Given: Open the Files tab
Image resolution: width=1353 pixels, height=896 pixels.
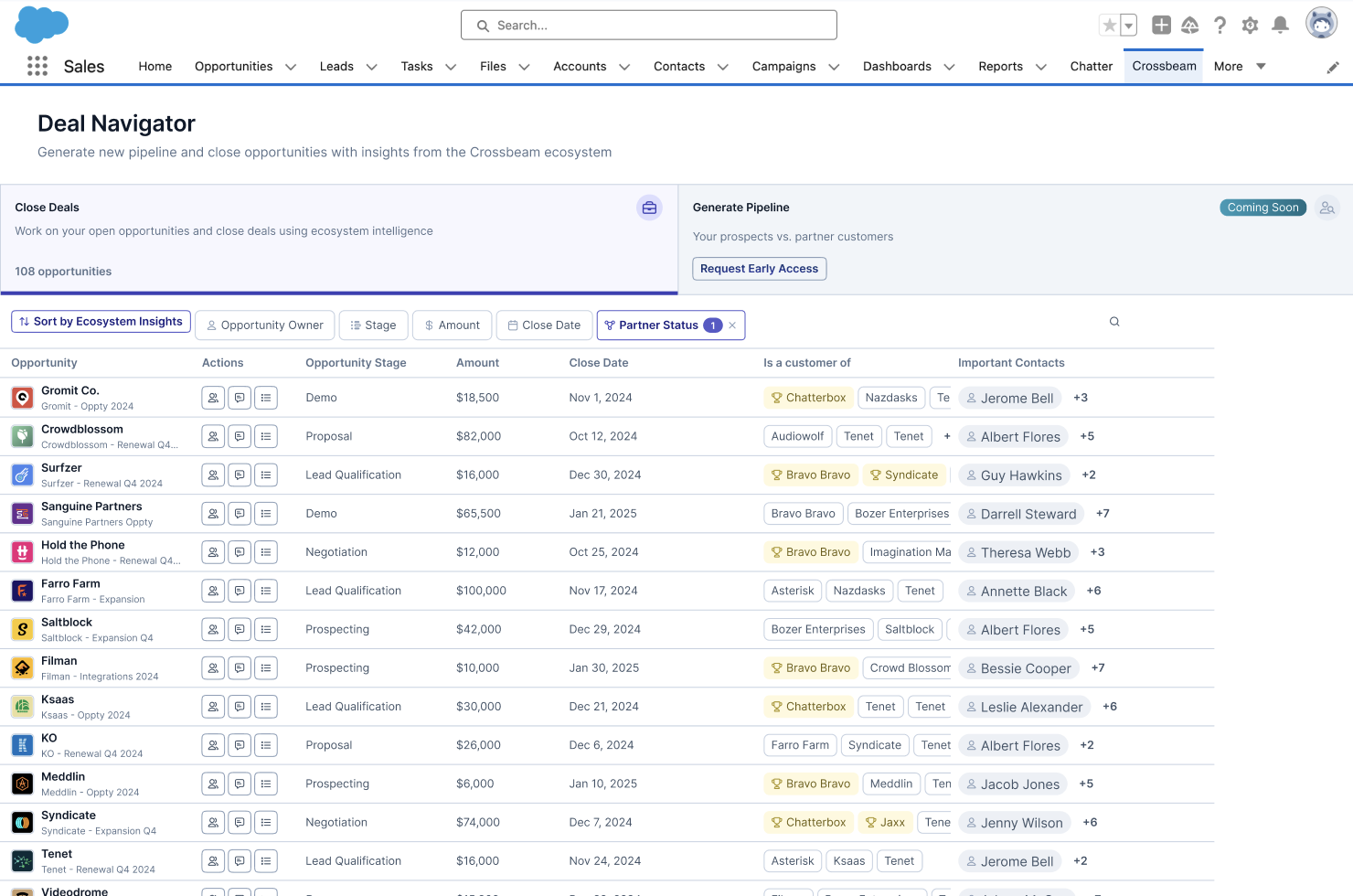Looking at the screenshot, I should pos(493,67).
